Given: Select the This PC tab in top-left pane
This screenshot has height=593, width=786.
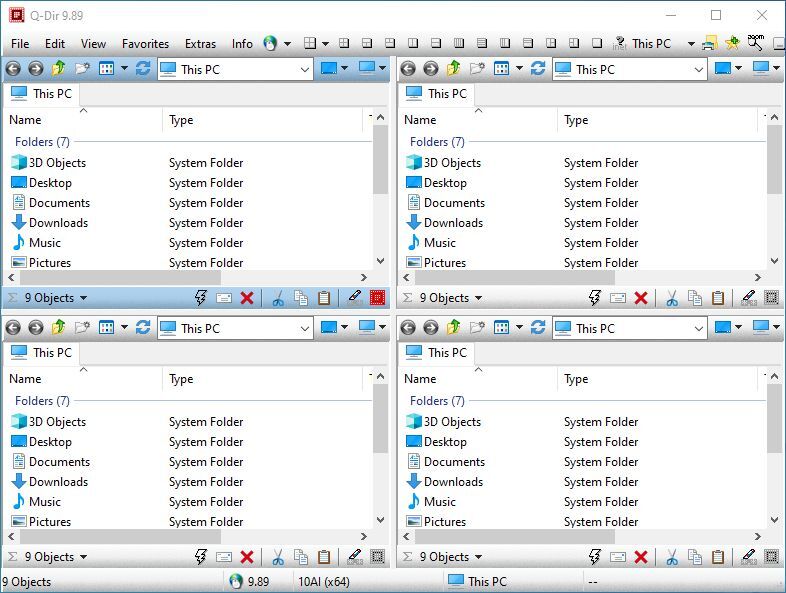Looking at the screenshot, I should [42, 94].
